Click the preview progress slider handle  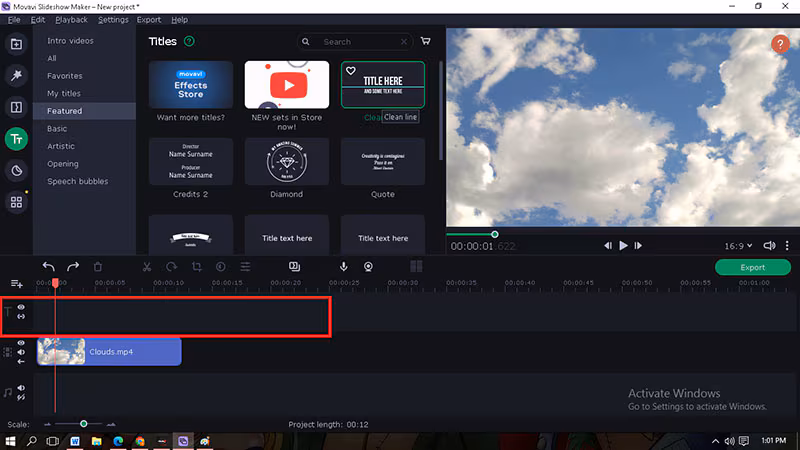(494, 234)
